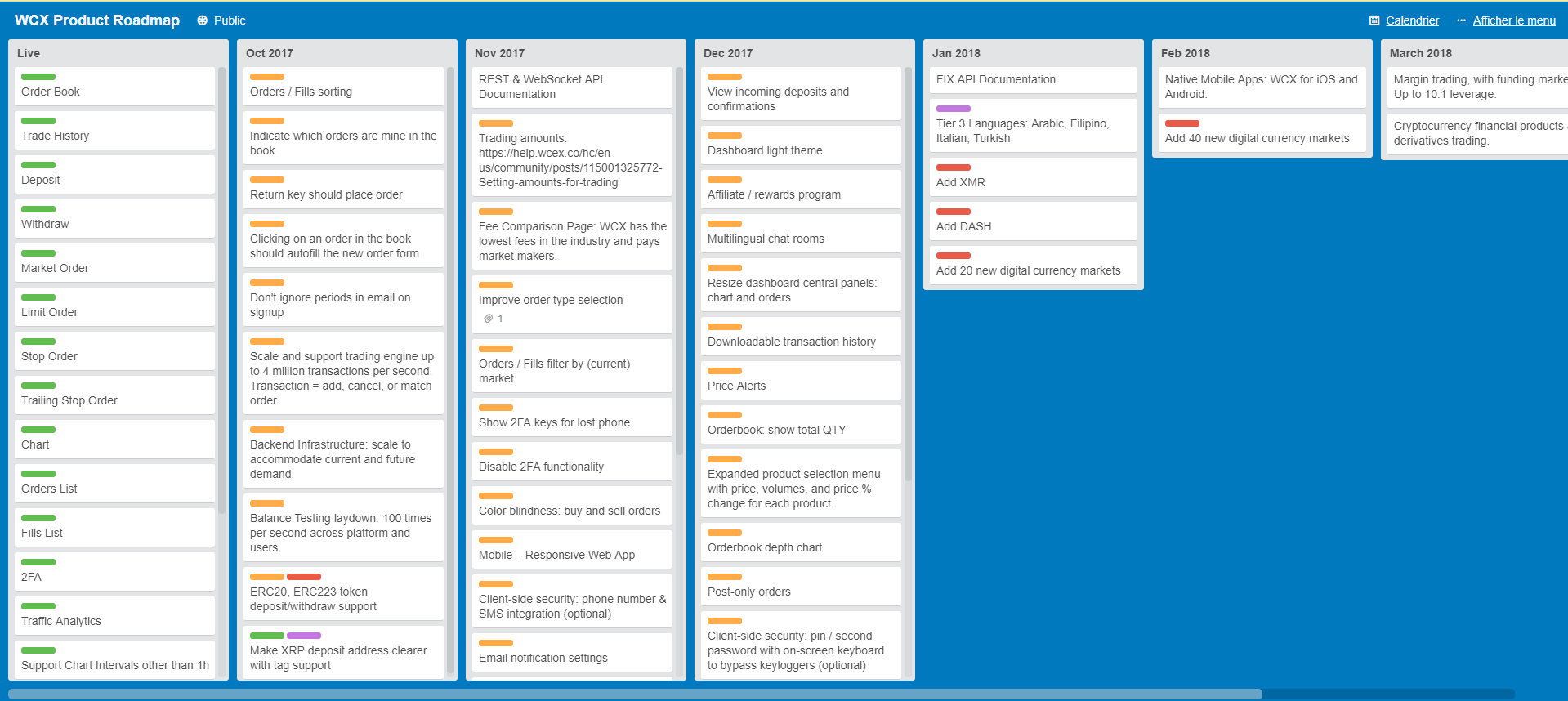The width and height of the screenshot is (1568, 701).
Task: Open the Trade History card
Action: tap(114, 130)
